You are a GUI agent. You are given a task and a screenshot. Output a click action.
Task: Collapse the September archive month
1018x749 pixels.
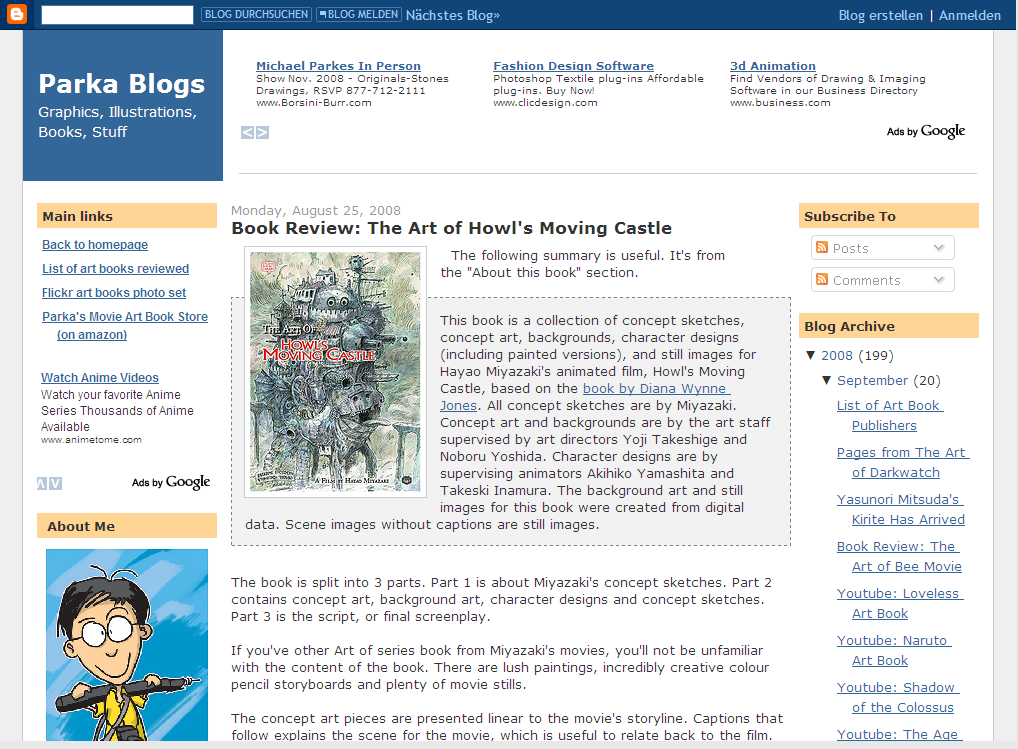coord(826,380)
